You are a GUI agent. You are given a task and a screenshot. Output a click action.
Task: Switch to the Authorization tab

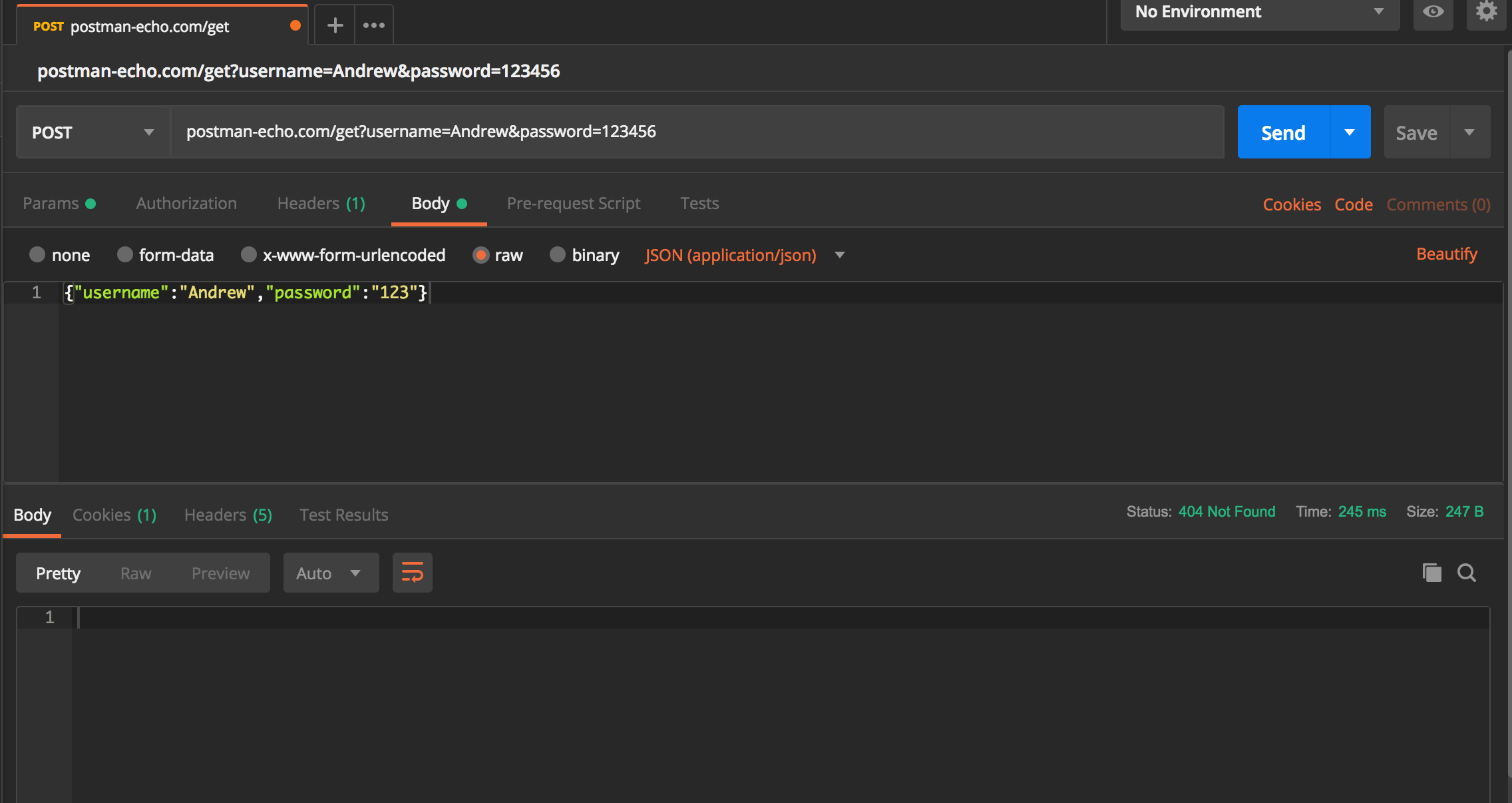[x=186, y=203]
